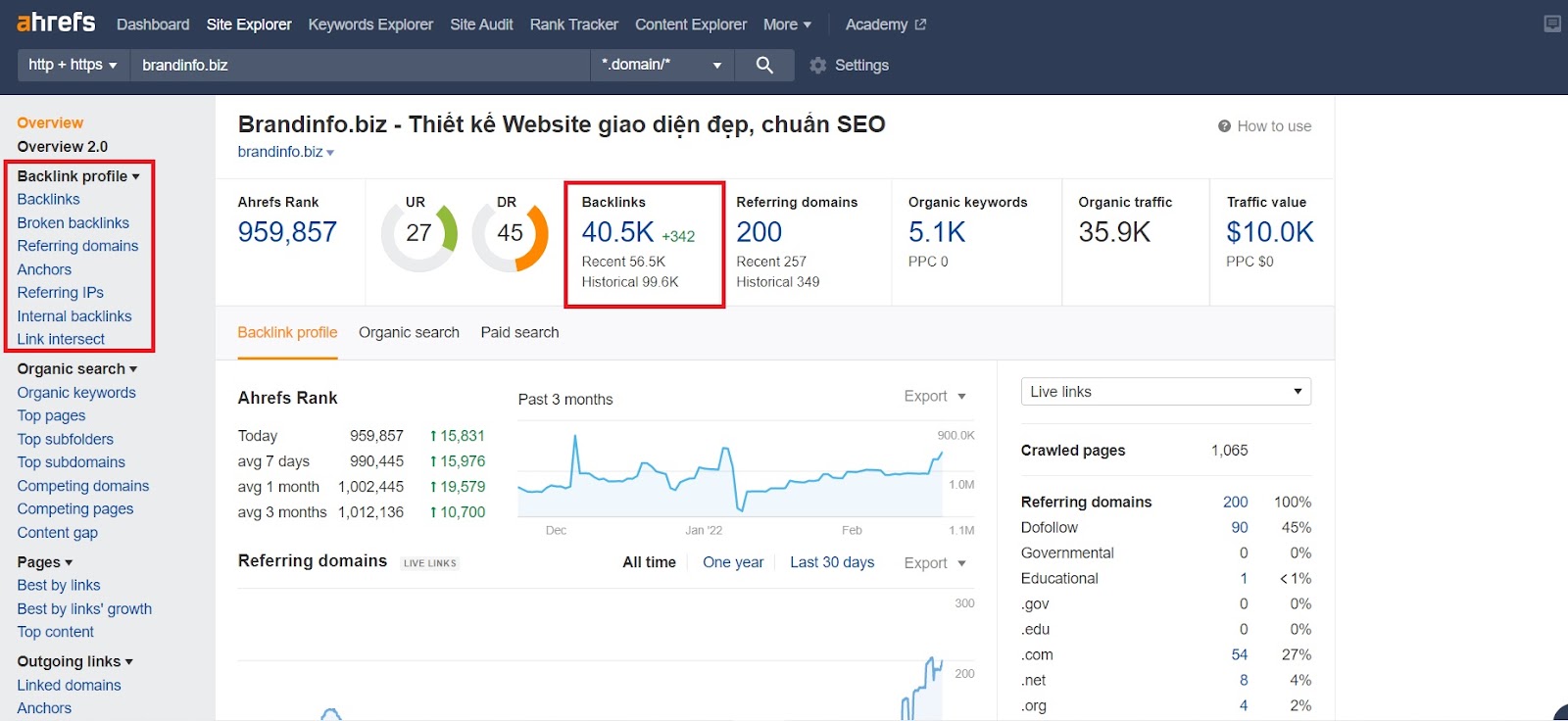
Task: Open Overview 2.0 in sidebar
Action: pos(62,147)
